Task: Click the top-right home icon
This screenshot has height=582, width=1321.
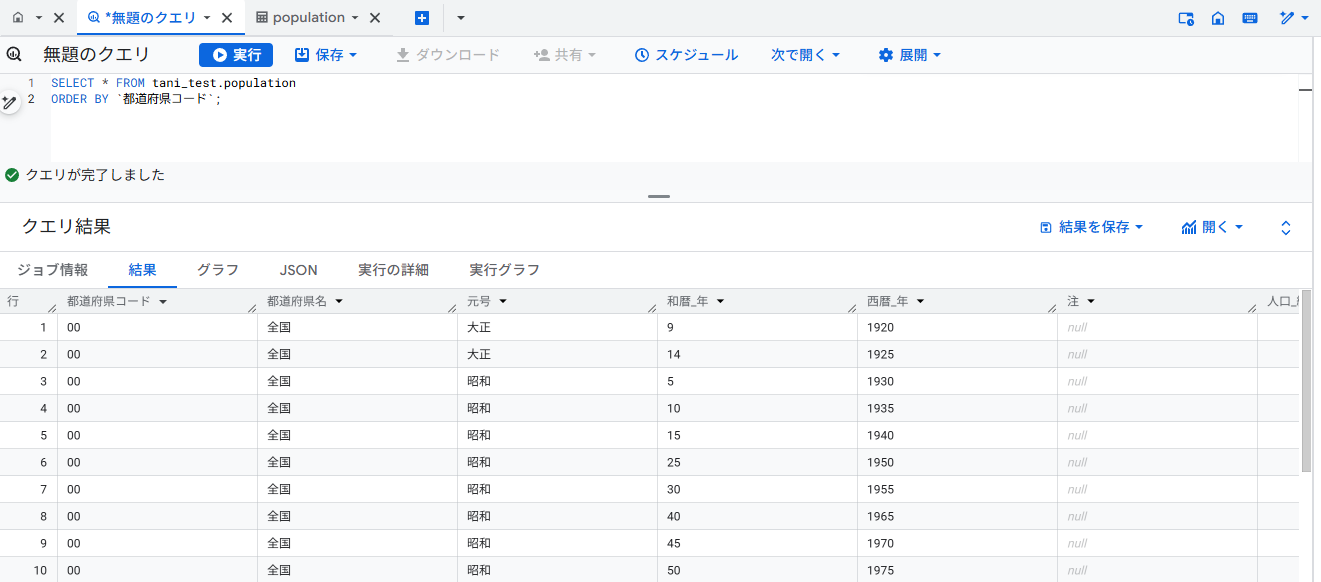Action: coord(1218,18)
